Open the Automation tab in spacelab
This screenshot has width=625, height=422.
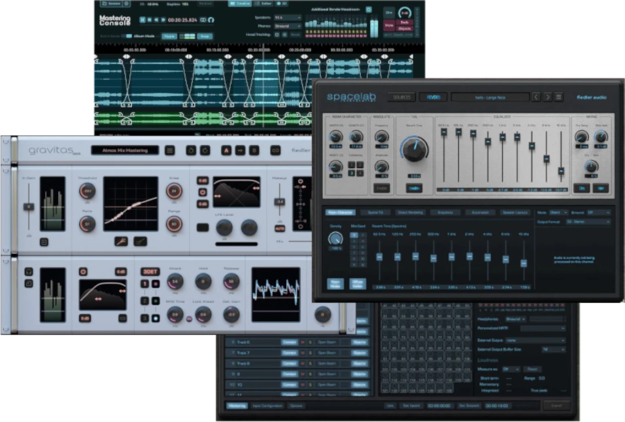point(480,212)
